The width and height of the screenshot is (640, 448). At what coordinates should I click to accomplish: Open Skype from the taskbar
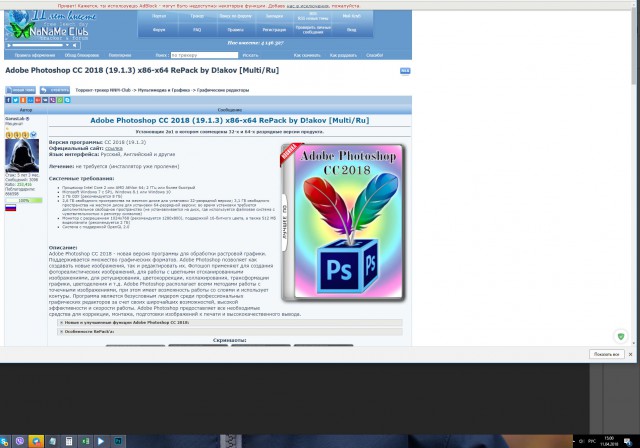click(4, 441)
